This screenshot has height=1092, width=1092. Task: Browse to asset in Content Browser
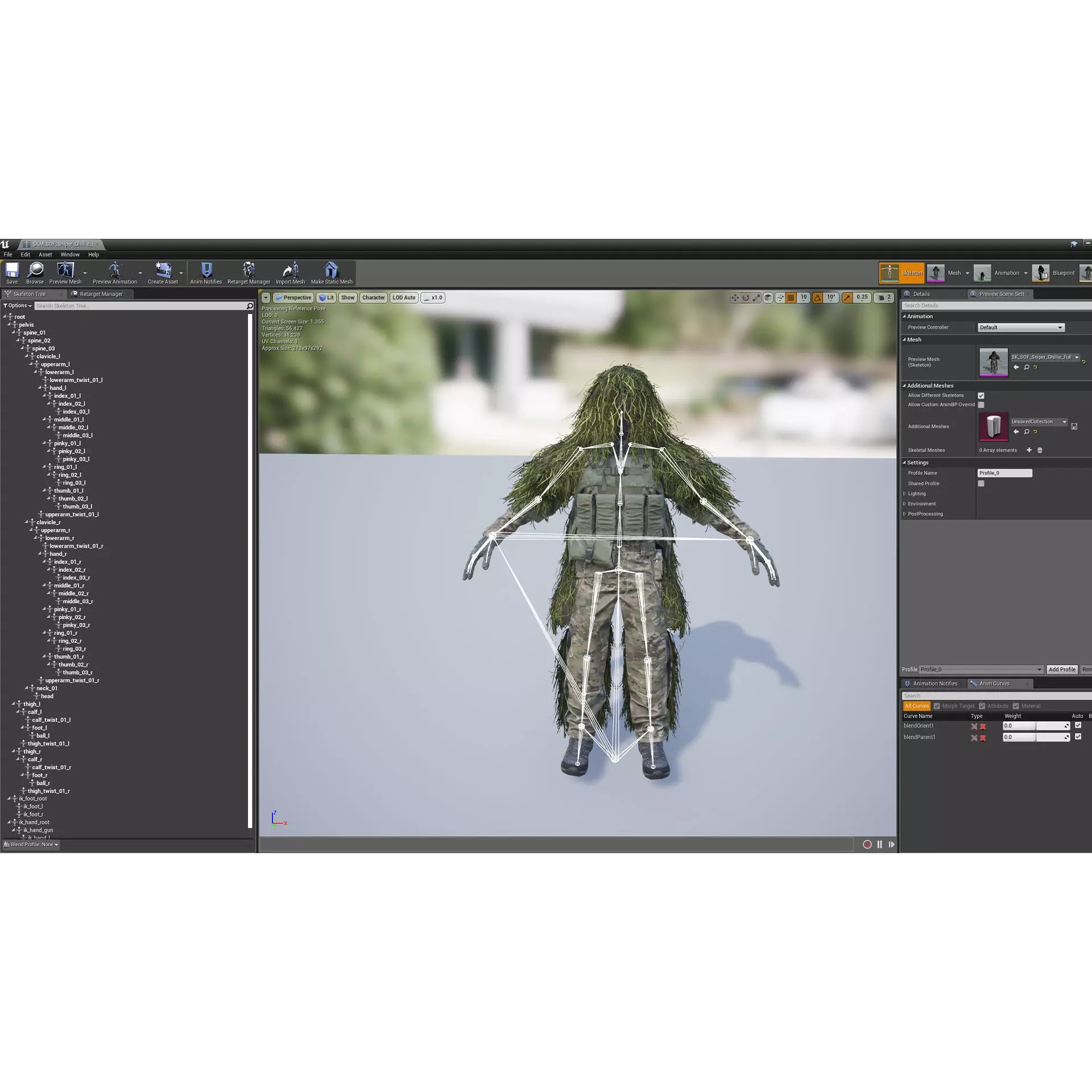pos(35,273)
